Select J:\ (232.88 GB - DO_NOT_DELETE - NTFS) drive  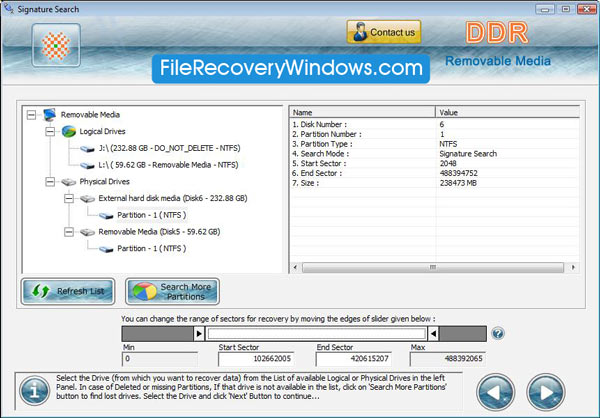169,148
